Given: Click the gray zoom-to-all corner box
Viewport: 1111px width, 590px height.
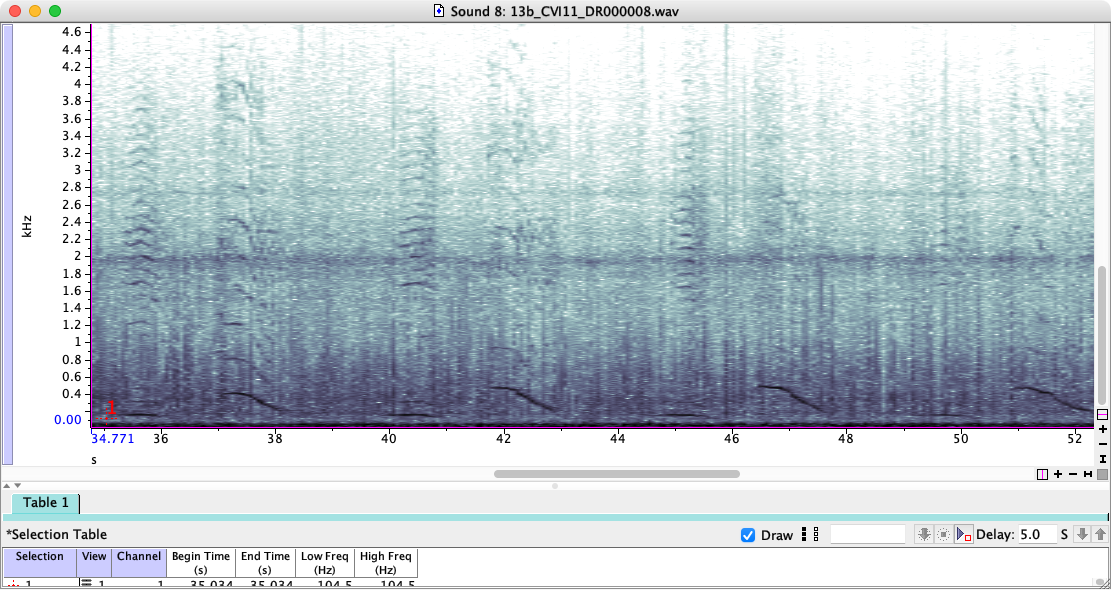Looking at the screenshot, I should [x=1102, y=474].
